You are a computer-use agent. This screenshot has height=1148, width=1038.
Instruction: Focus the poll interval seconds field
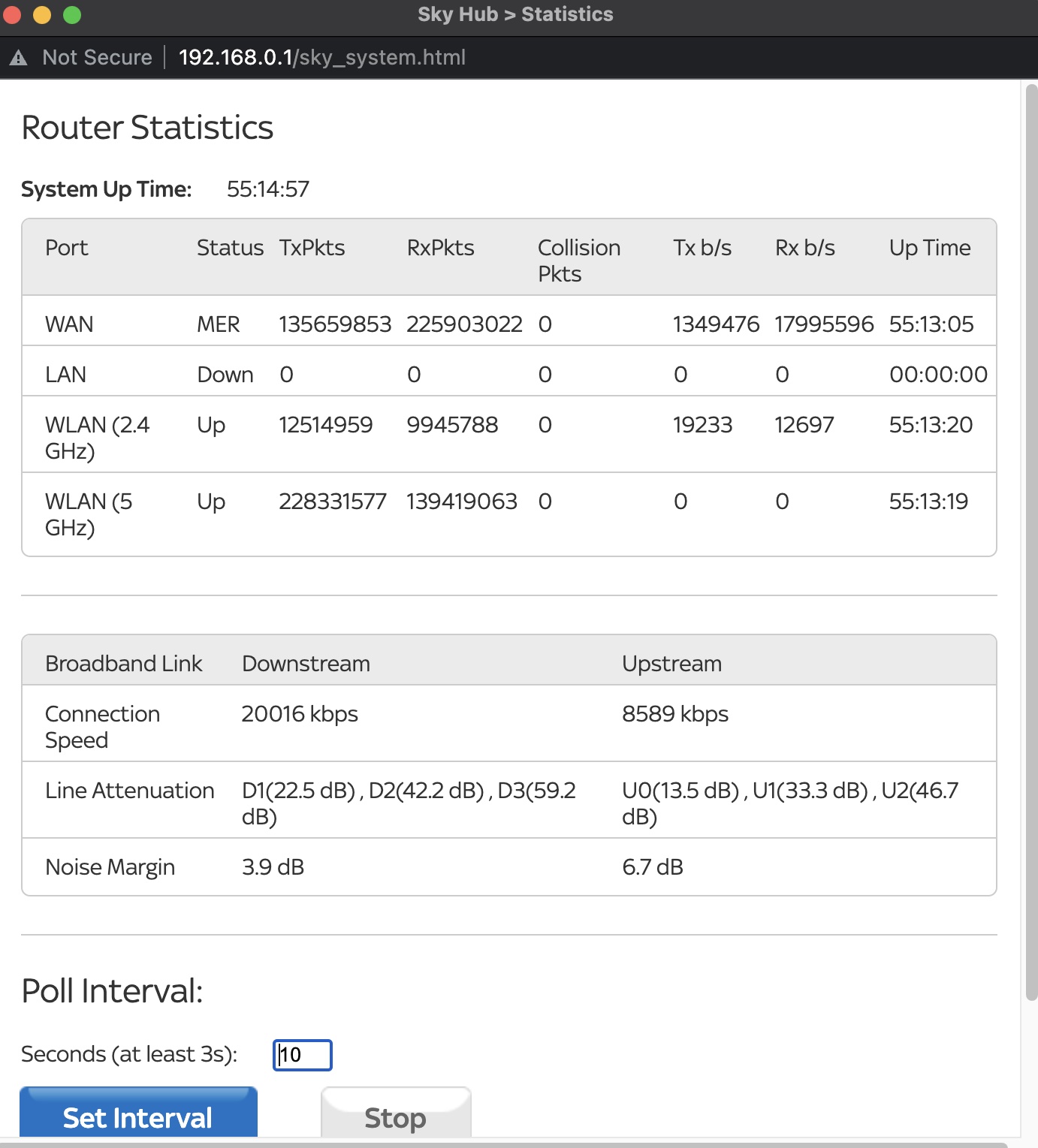click(302, 1055)
